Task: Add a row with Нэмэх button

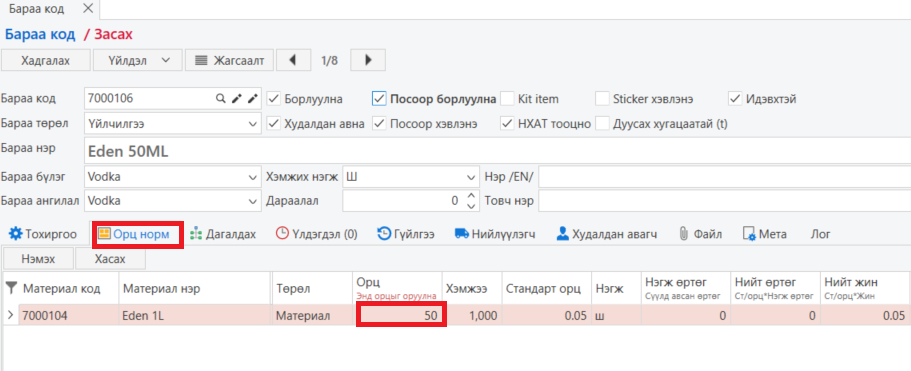Action: coord(38,259)
